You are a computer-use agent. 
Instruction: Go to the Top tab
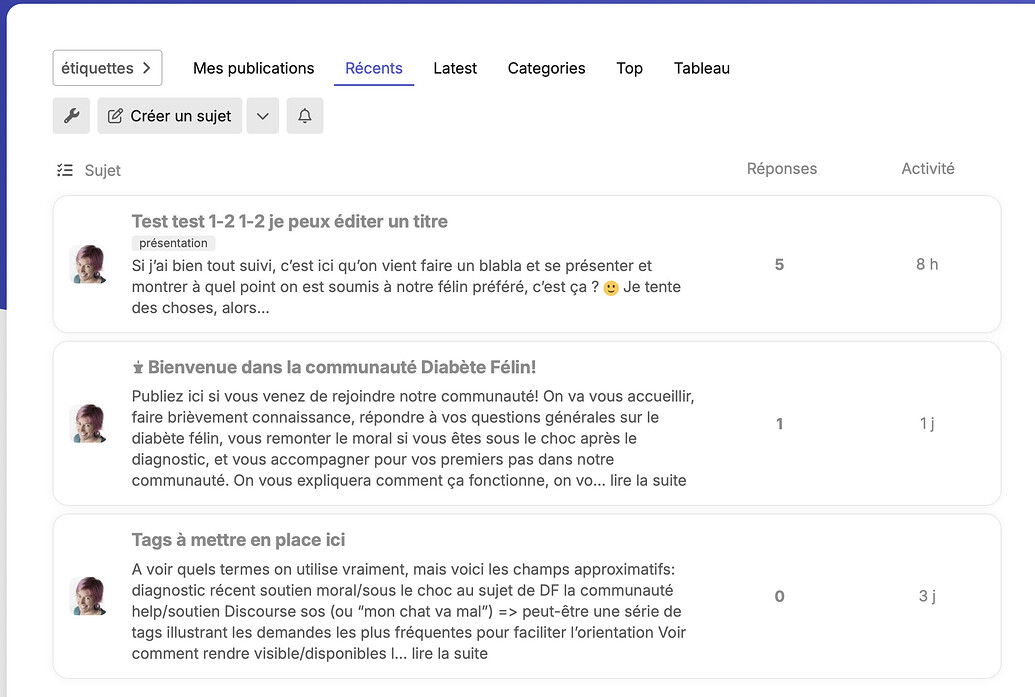(x=629, y=68)
